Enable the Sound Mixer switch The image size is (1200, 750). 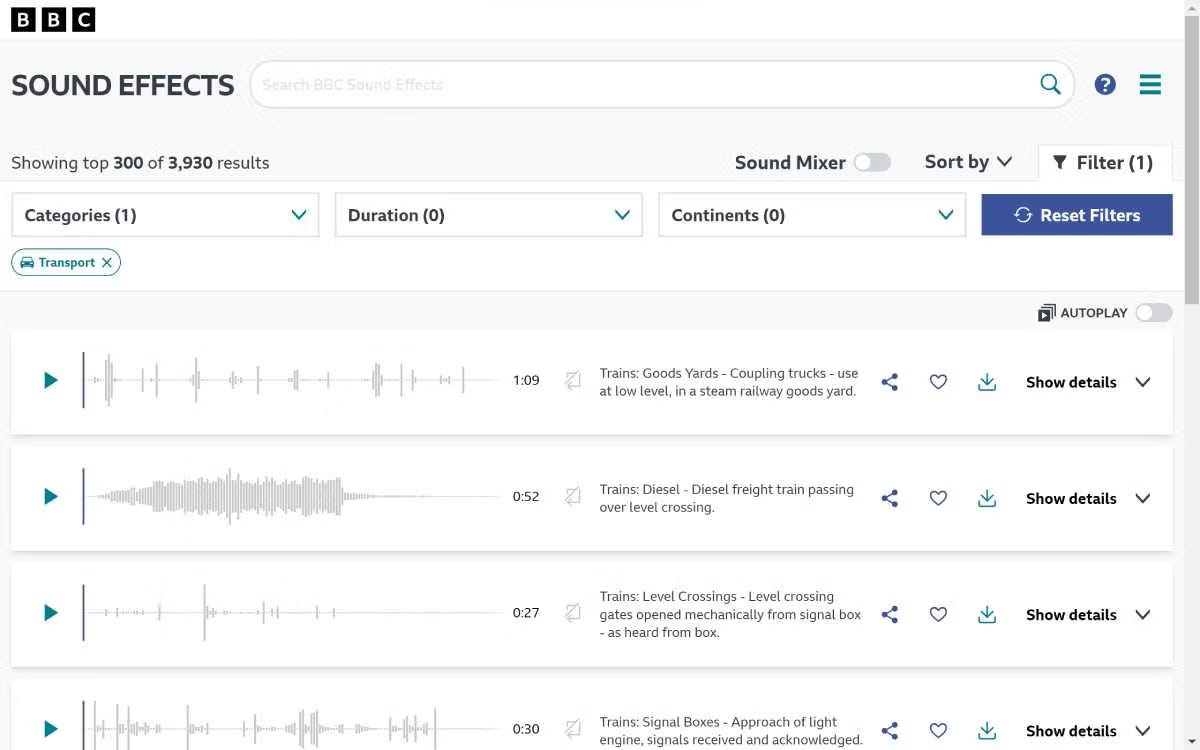click(872, 163)
